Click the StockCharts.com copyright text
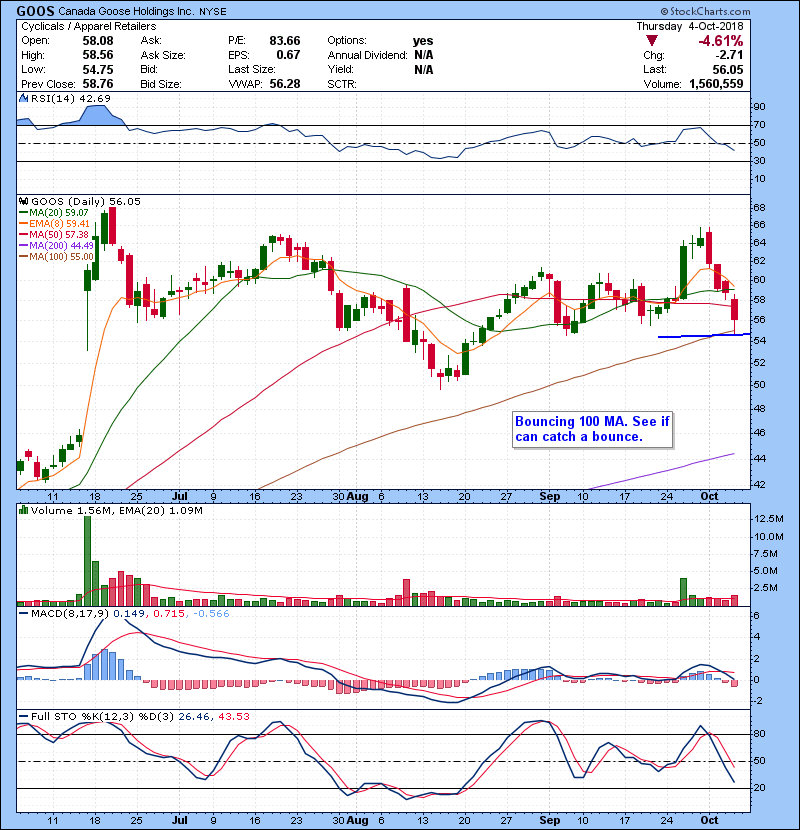This screenshot has width=800, height=830. point(705,11)
